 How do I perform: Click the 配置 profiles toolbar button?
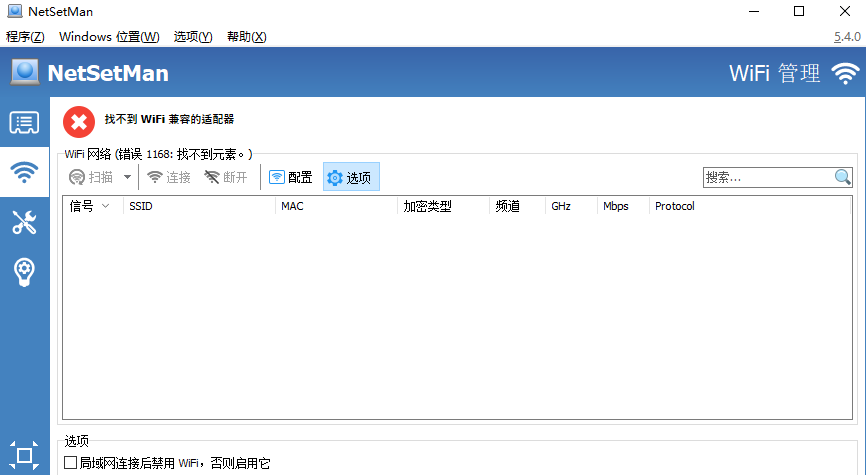pos(291,178)
